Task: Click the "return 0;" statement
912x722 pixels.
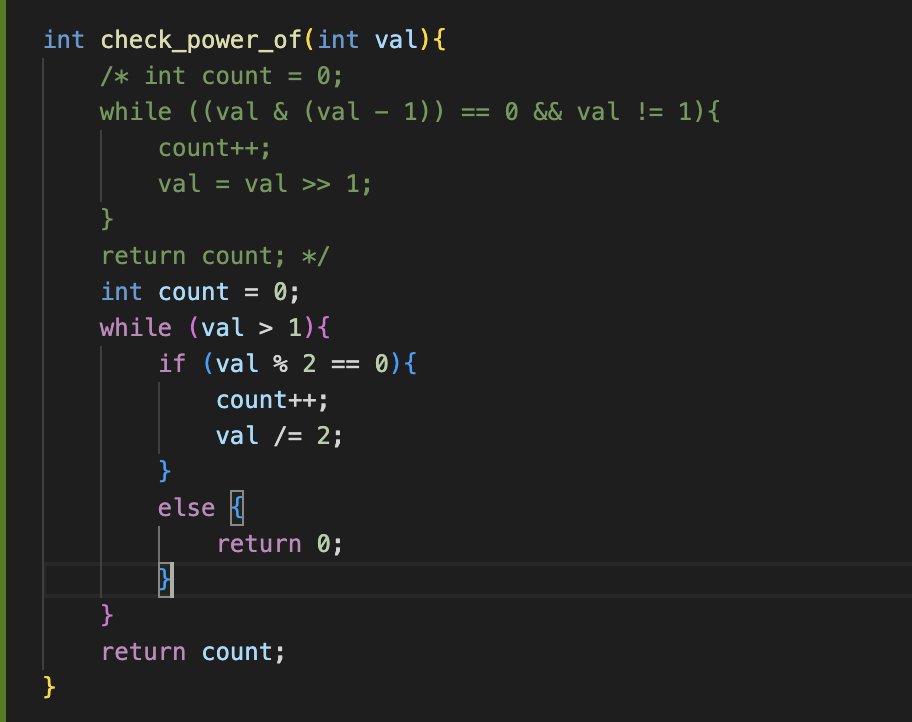Action: 279,544
